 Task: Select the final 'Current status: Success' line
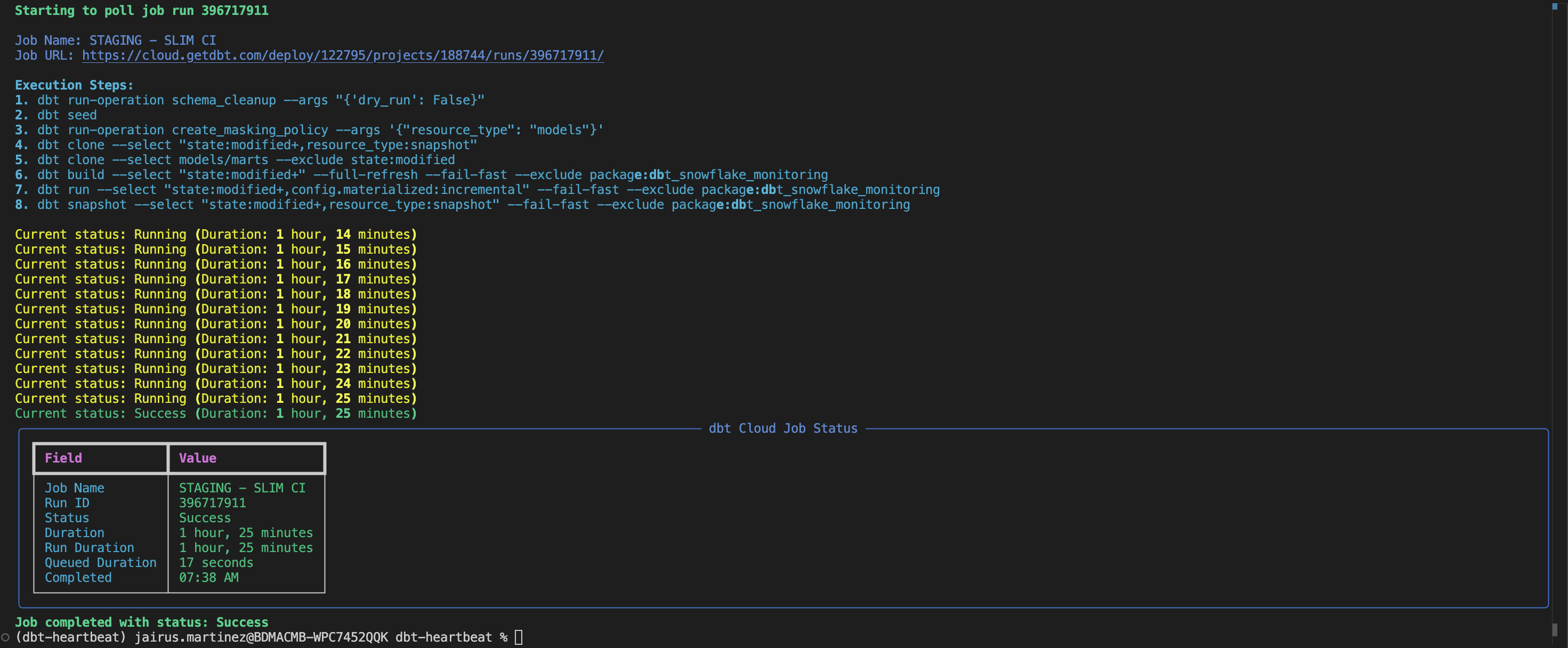pyautogui.click(x=215, y=413)
